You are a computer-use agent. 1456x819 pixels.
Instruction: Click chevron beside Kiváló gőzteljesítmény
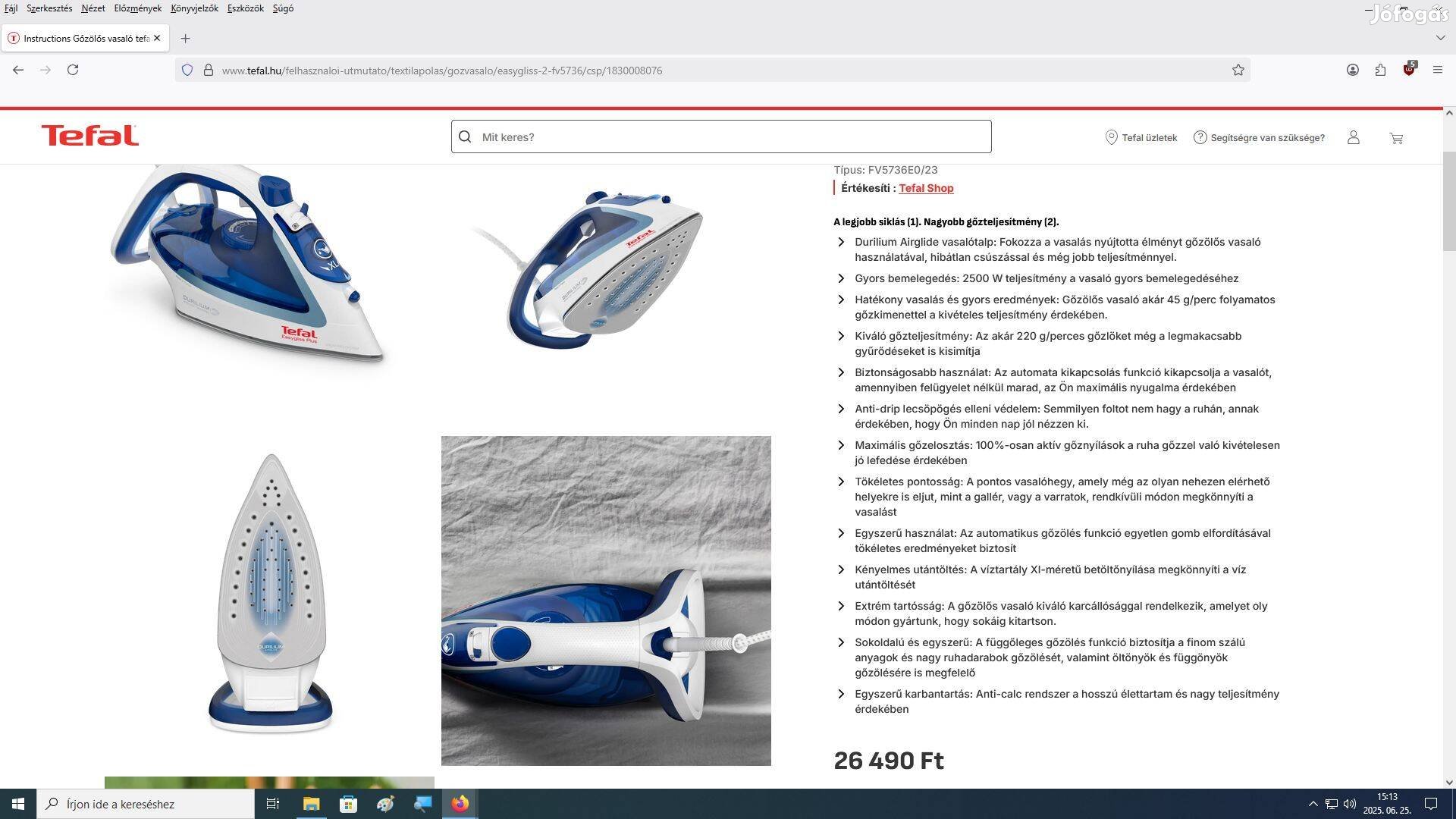(x=840, y=336)
